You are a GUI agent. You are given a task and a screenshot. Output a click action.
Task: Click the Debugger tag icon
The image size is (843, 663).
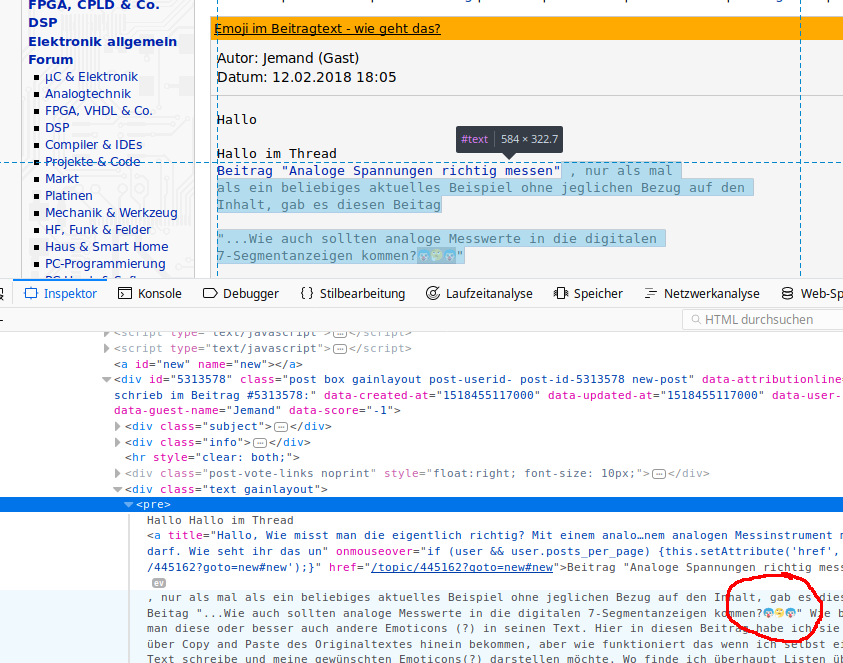coord(210,294)
